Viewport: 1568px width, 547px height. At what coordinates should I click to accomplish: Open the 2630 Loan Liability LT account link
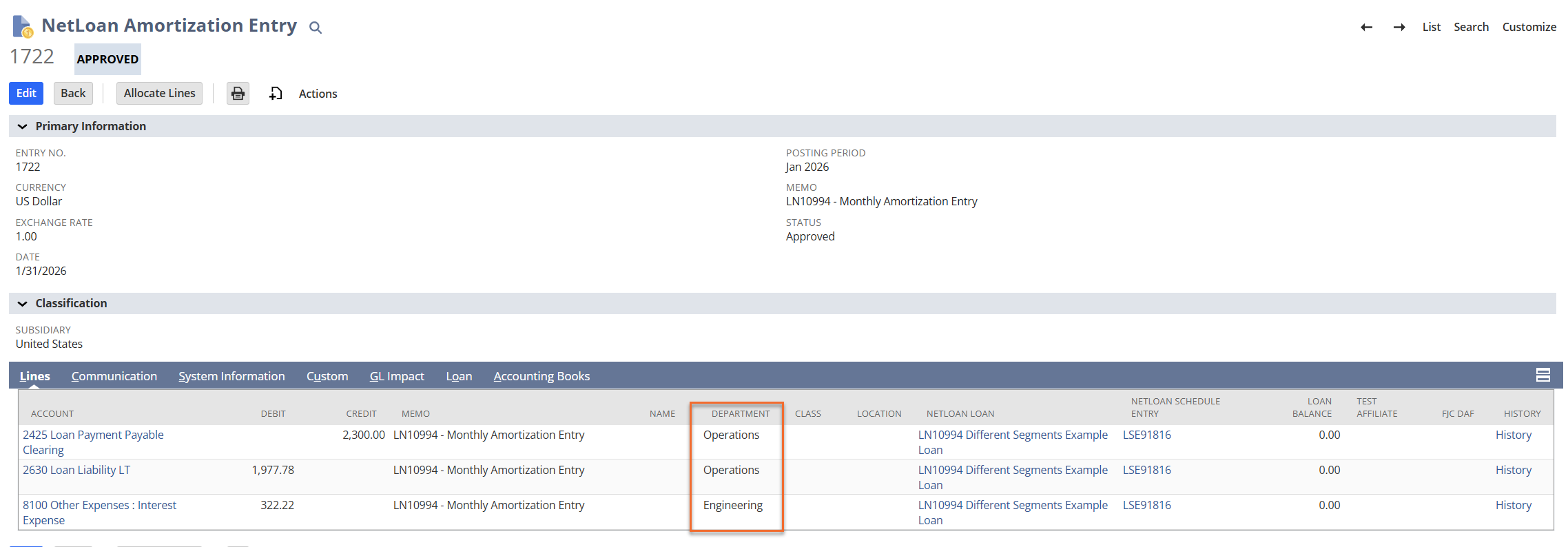pos(76,470)
